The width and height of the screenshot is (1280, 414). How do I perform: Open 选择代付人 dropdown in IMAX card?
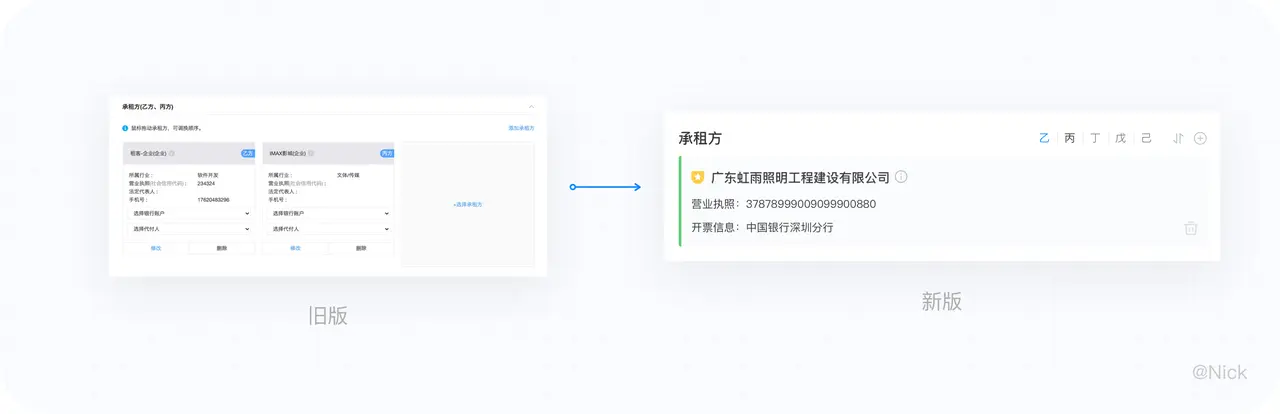tap(329, 229)
